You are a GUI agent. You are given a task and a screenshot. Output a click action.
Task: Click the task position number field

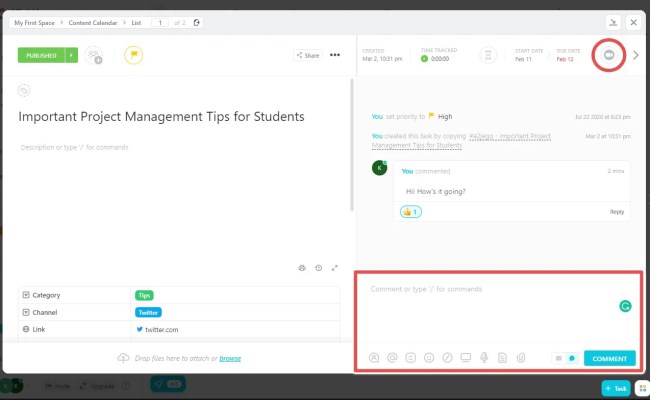point(160,22)
